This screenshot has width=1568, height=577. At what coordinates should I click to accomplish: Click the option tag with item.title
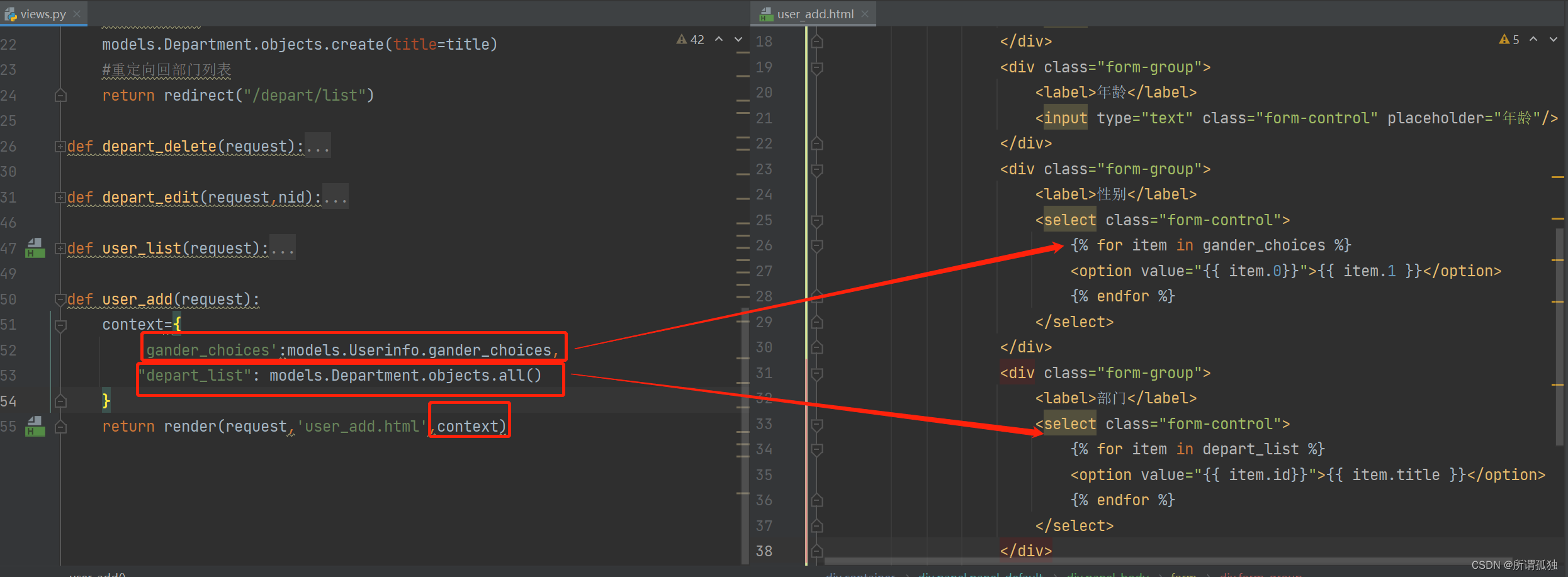(1308, 475)
